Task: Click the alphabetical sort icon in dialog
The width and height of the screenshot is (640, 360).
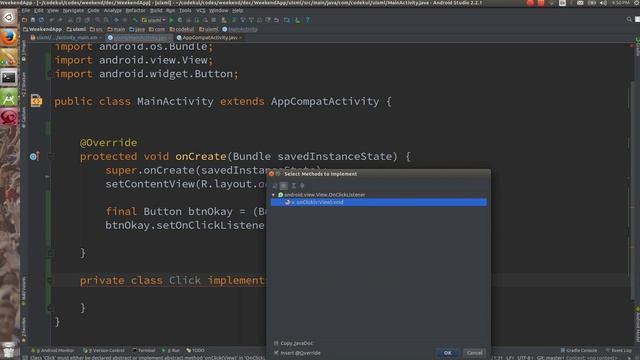Action: click(x=275, y=186)
